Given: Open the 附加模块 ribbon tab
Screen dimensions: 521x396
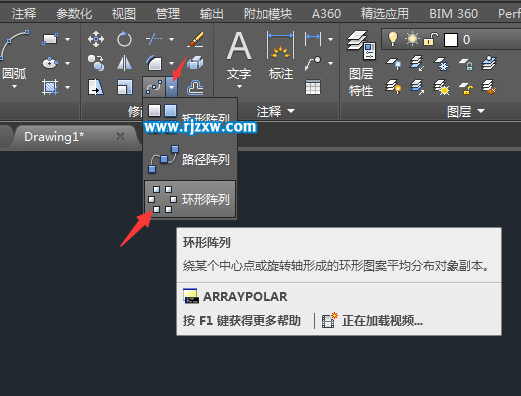Looking at the screenshot, I should tap(268, 14).
